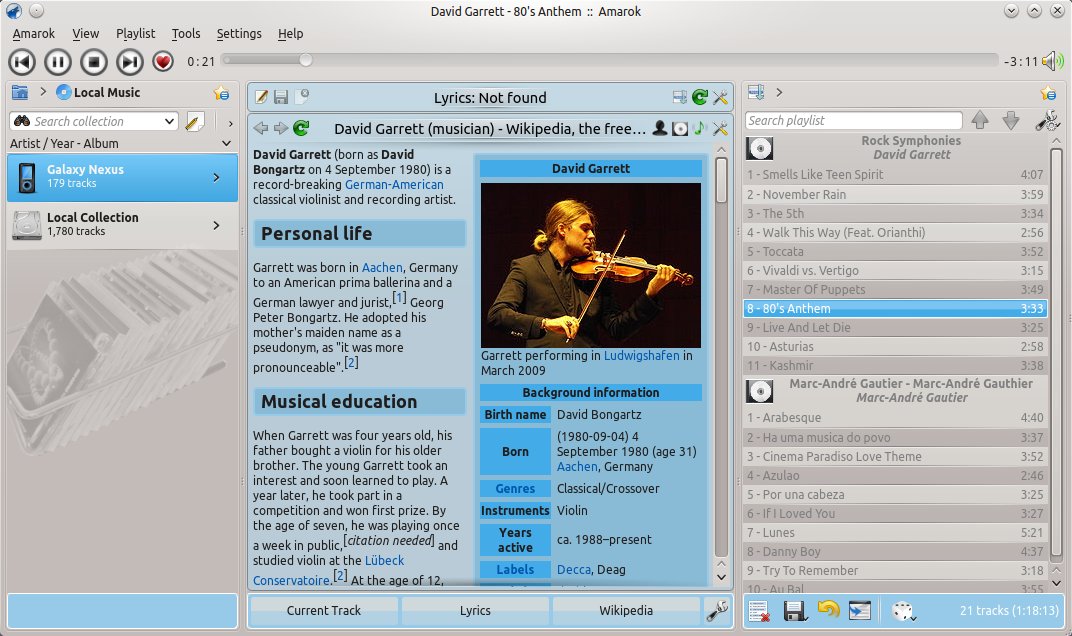Reload the Wikipedia applet page
The image size is (1072, 636).
point(302,128)
